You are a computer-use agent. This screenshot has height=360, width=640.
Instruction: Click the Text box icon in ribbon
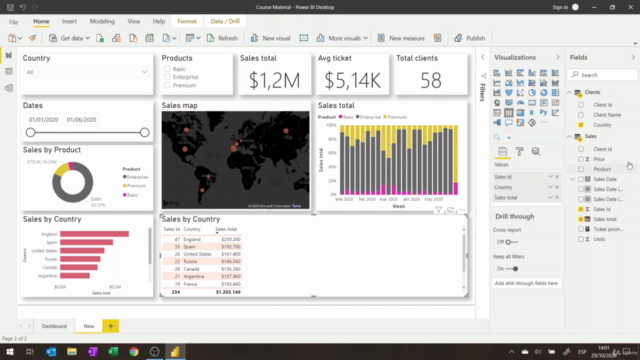(x=304, y=38)
